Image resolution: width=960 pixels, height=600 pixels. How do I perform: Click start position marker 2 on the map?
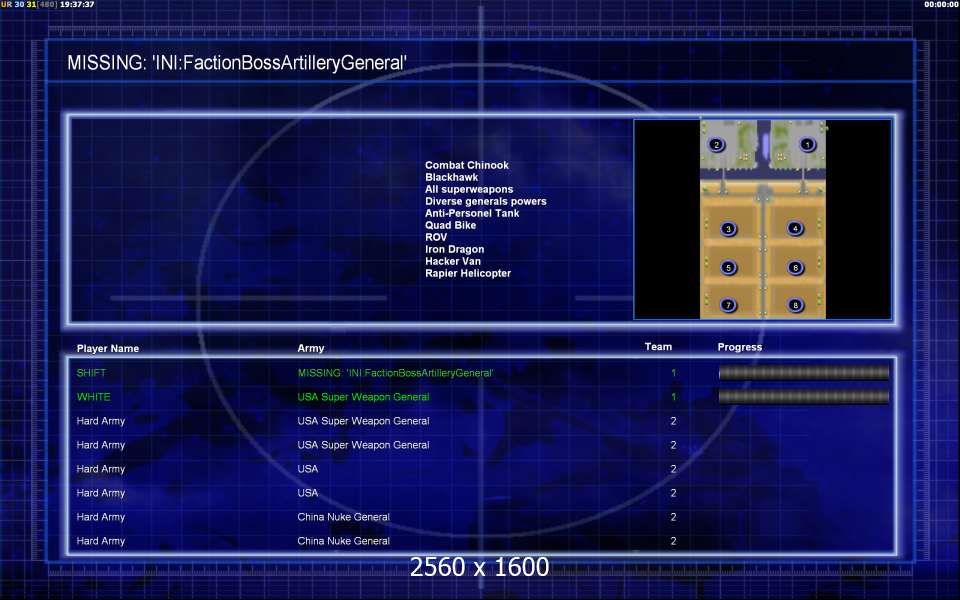point(716,145)
